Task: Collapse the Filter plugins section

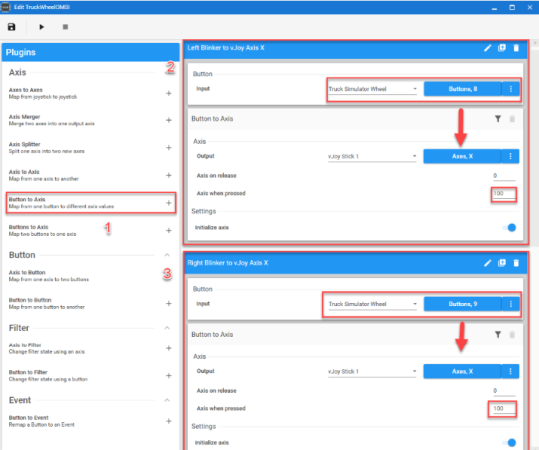Action: point(167,328)
